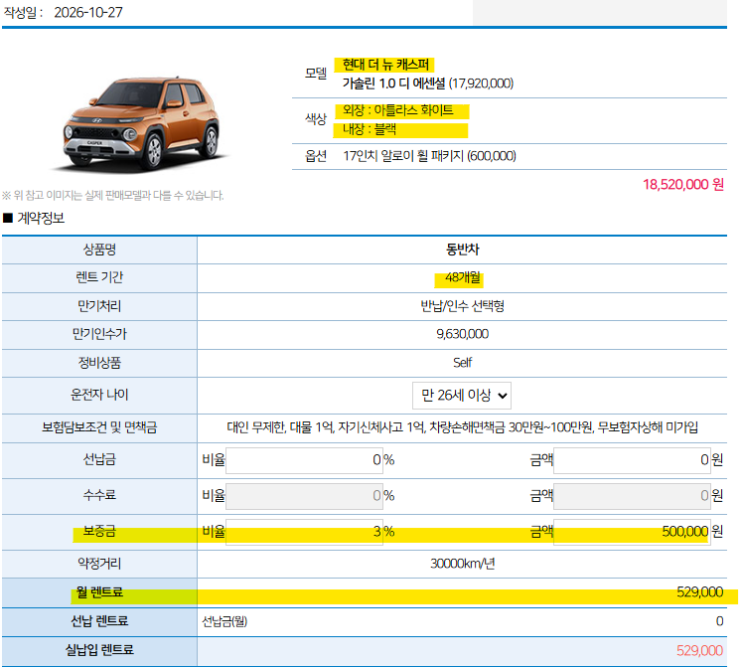Select the model name 현대 더 뉴 캐스퍼
The height and width of the screenshot is (667, 743).
[385, 64]
